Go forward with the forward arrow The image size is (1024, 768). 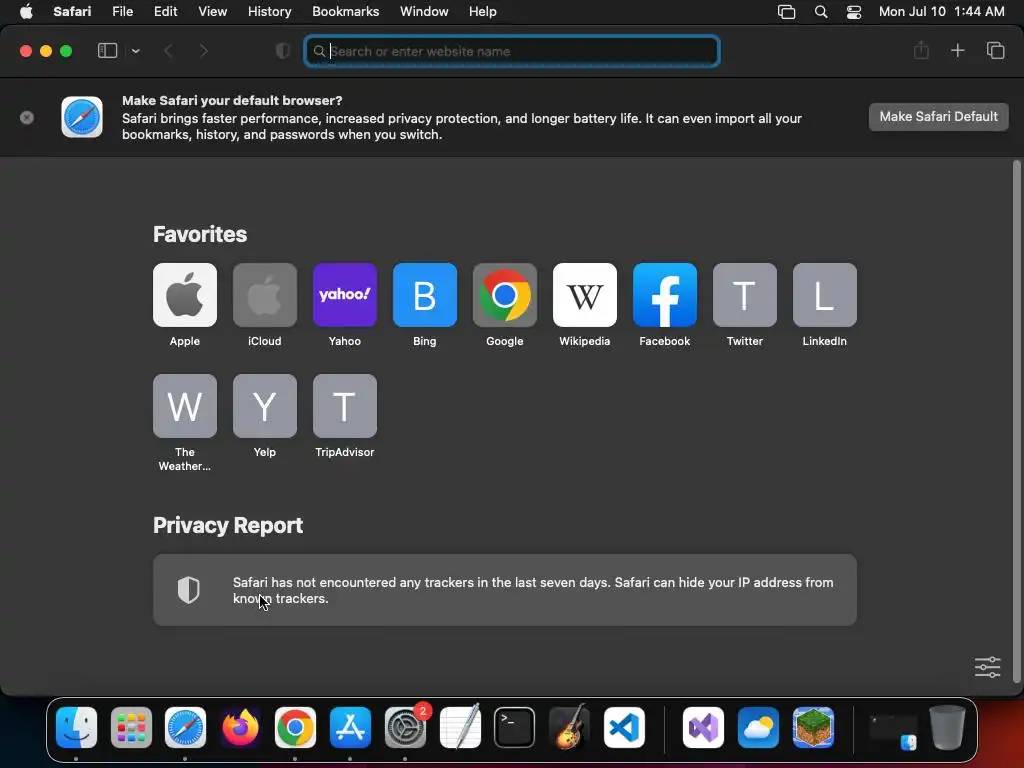point(203,51)
